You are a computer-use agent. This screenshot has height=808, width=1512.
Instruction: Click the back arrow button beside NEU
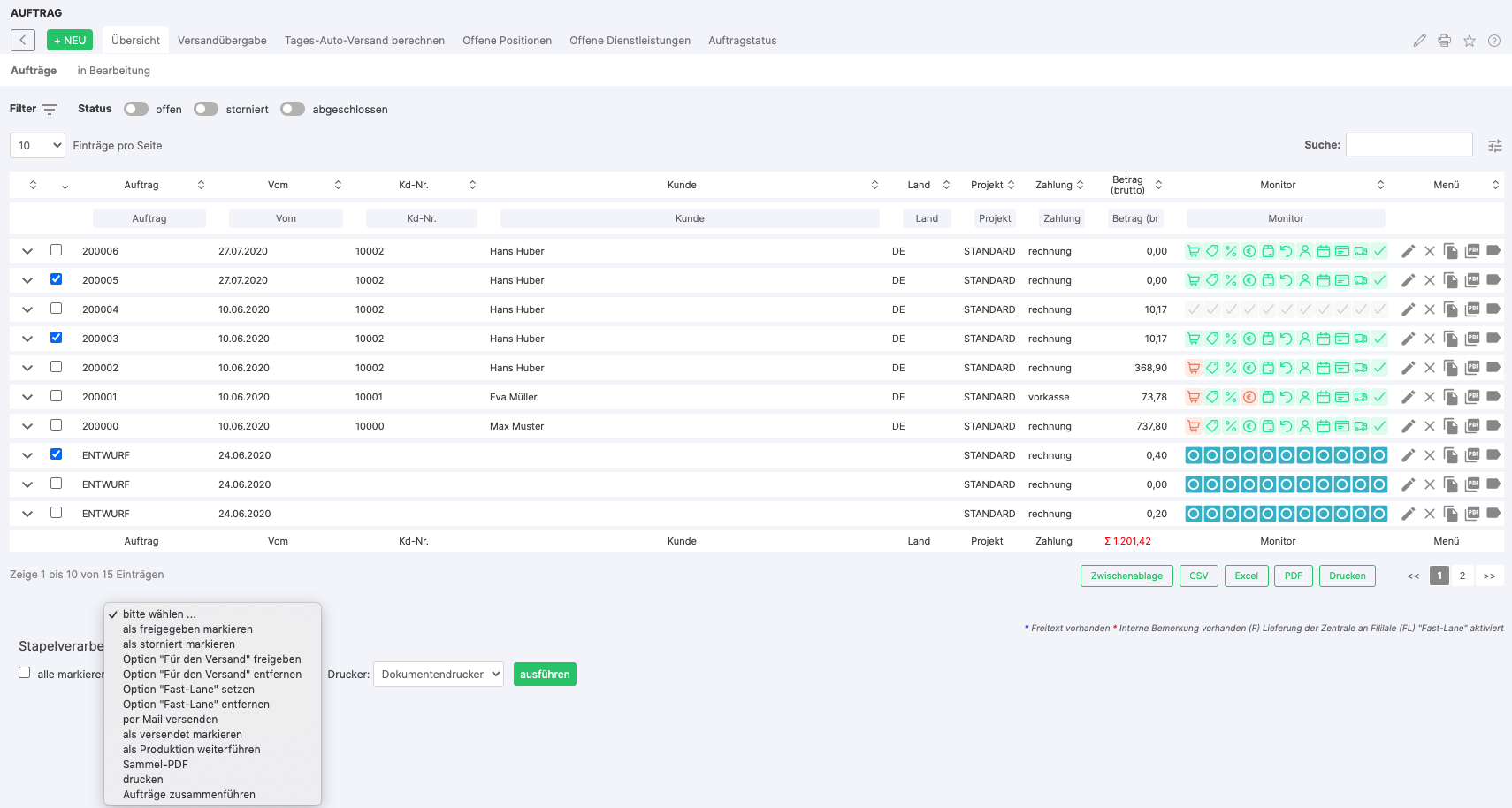[x=23, y=41]
